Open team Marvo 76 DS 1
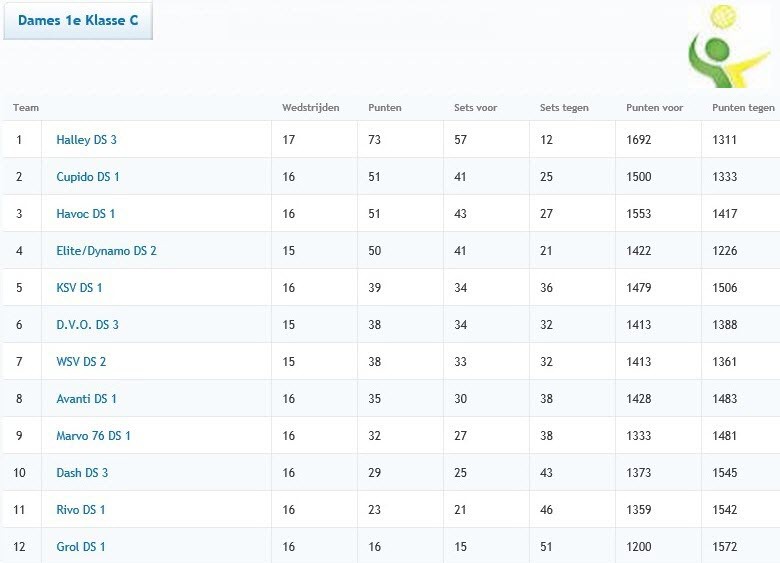The width and height of the screenshot is (780, 563). pyautogui.click(x=94, y=436)
